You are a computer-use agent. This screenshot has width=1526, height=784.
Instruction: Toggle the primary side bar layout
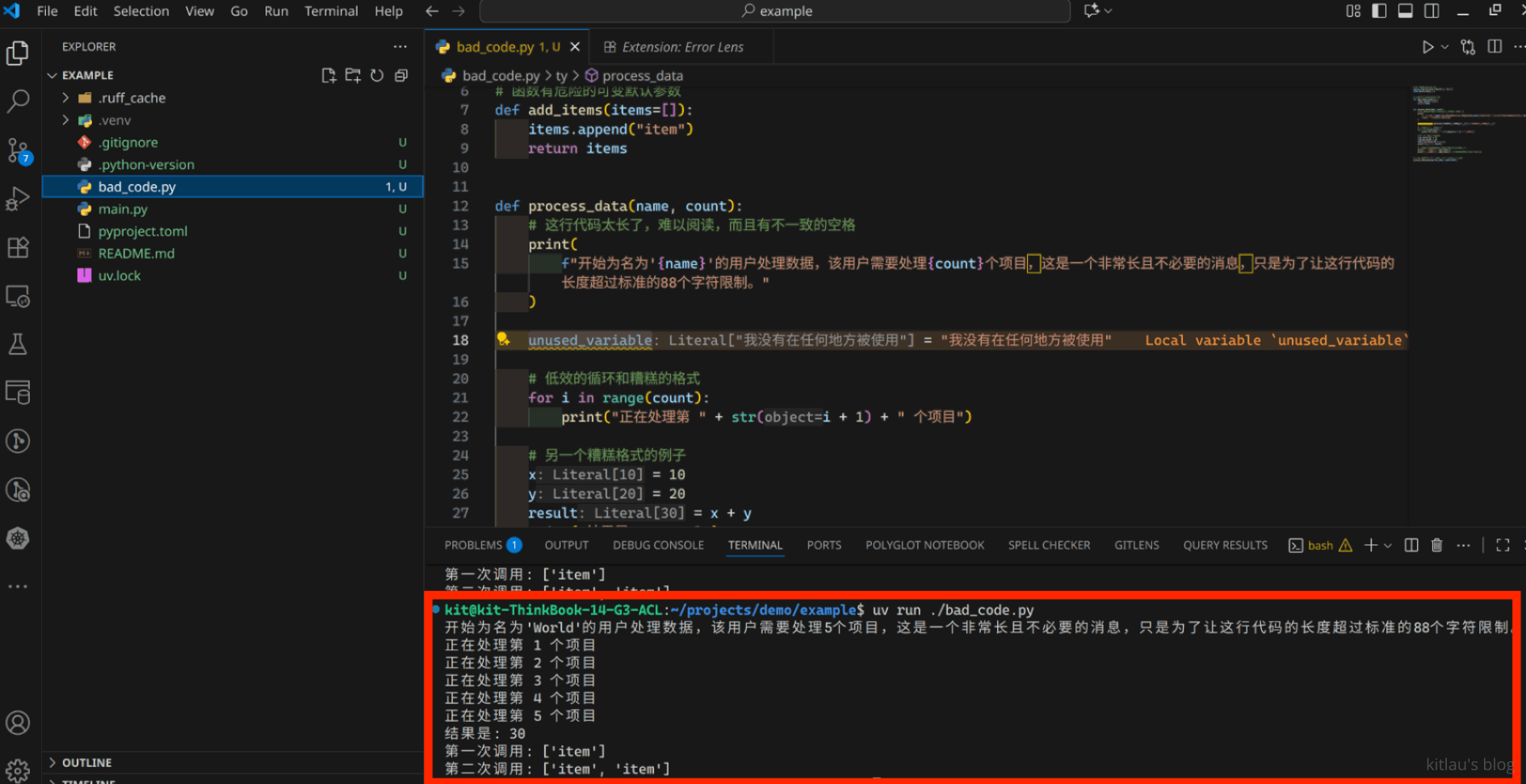tap(1379, 10)
